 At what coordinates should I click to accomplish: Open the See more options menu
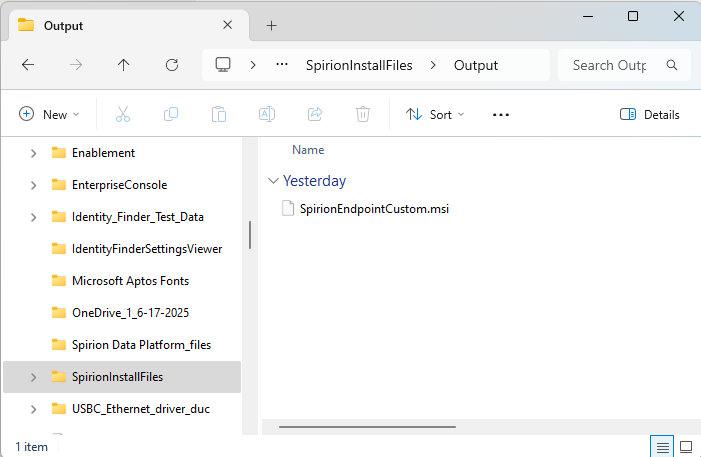coord(501,115)
